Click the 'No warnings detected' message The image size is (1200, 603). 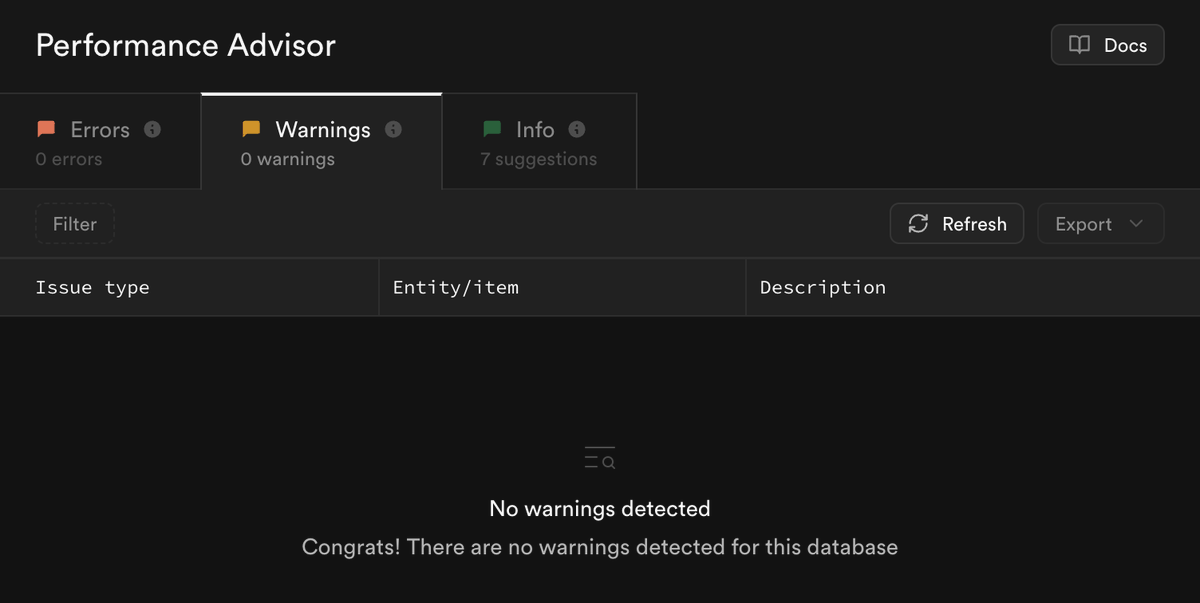(600, 509)
